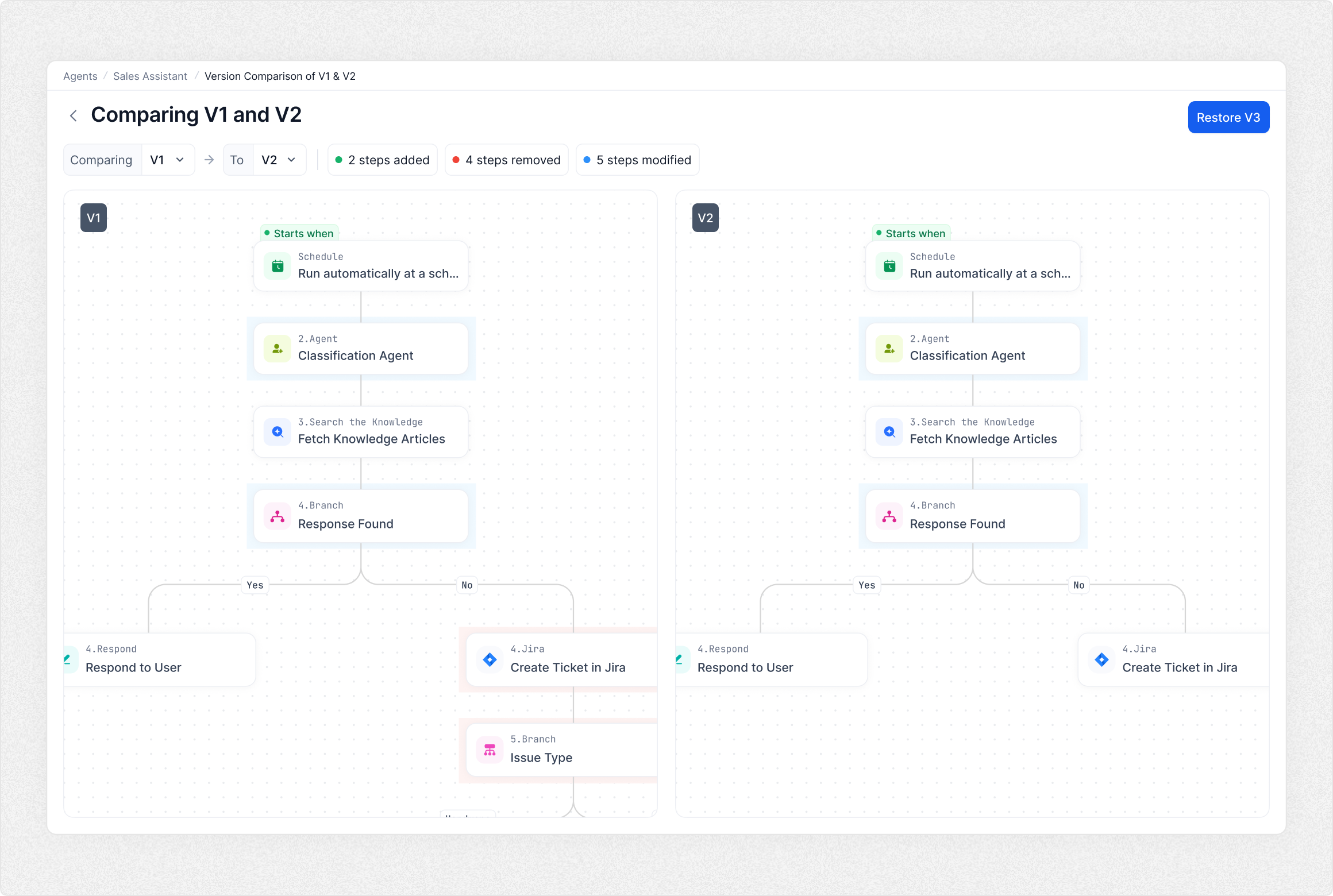The height and width of the screenshot is (896, 1333).
Task: Click Starts when tag in V2 panel
Action: pos(911,233)
